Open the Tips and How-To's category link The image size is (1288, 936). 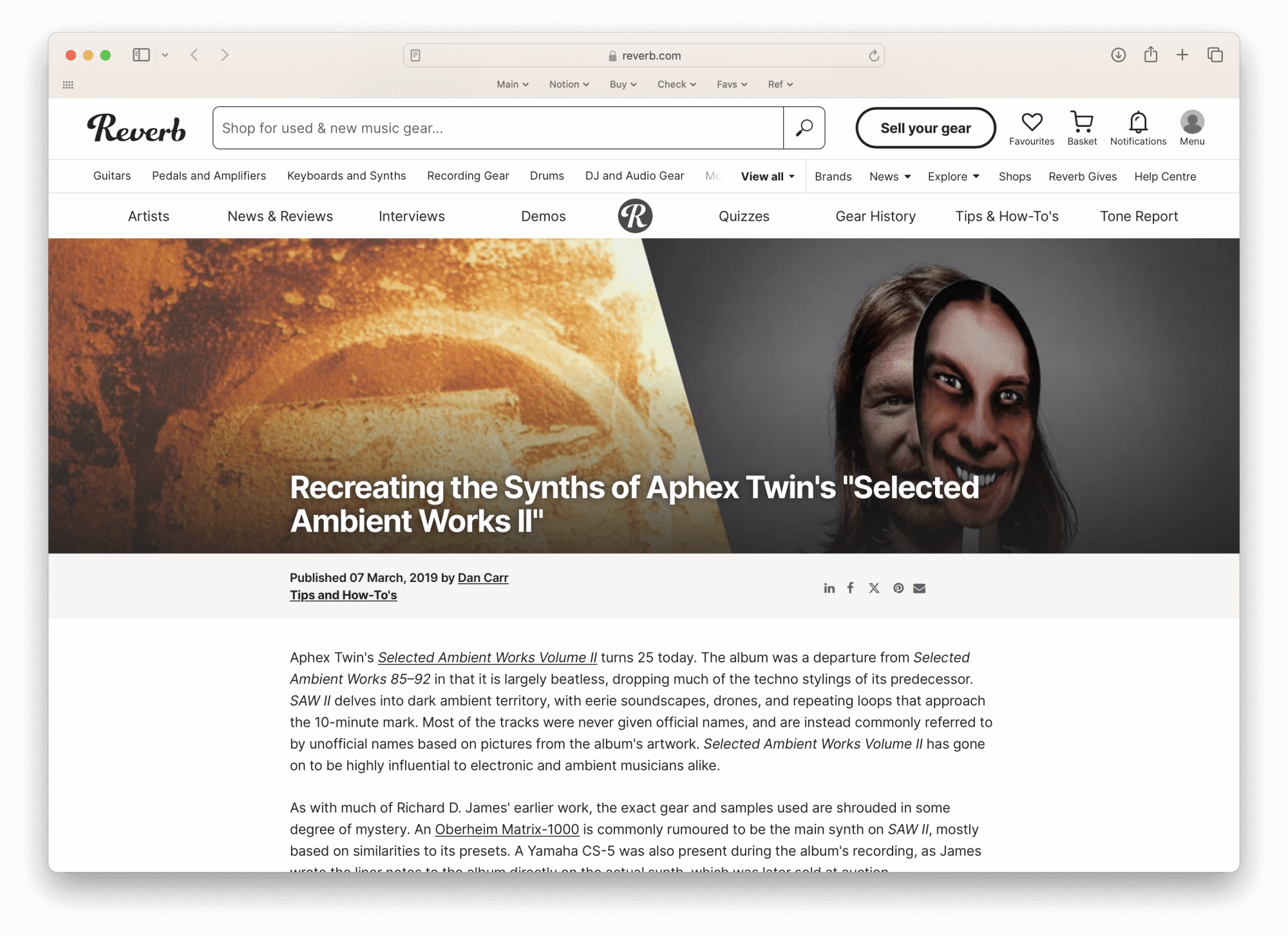click(x=343, y=595)
